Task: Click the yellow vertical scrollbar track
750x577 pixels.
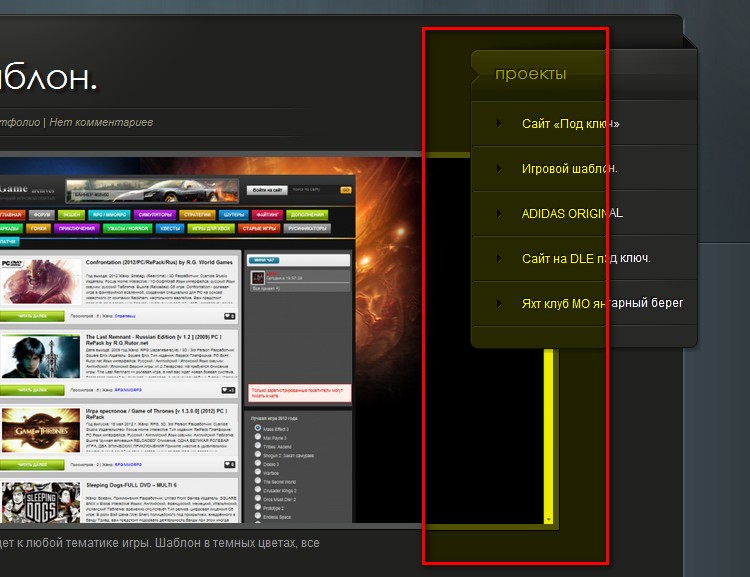Action: coord(548,440)
